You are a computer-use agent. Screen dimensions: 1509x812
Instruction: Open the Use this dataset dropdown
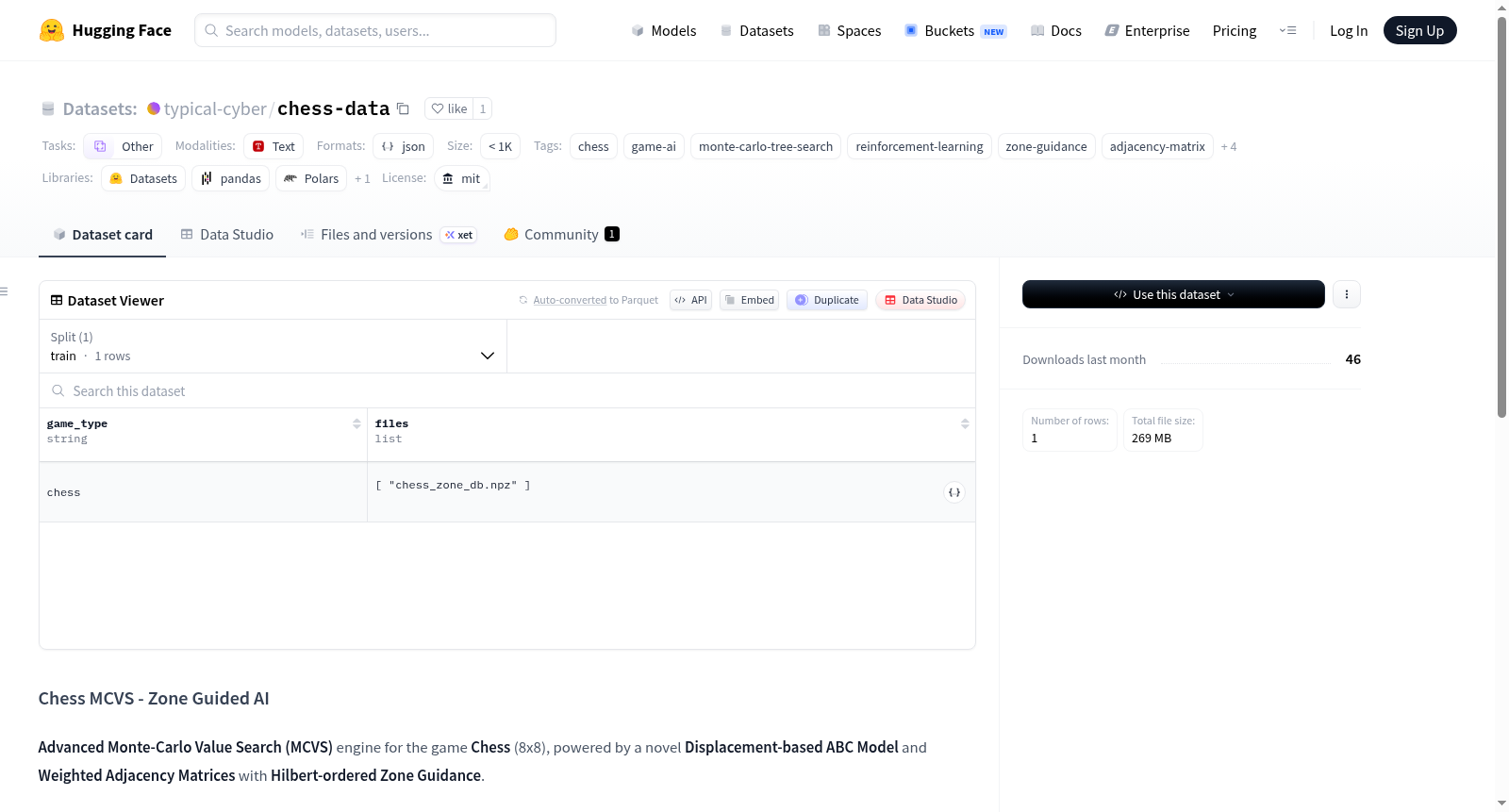tap(1173, 294)
